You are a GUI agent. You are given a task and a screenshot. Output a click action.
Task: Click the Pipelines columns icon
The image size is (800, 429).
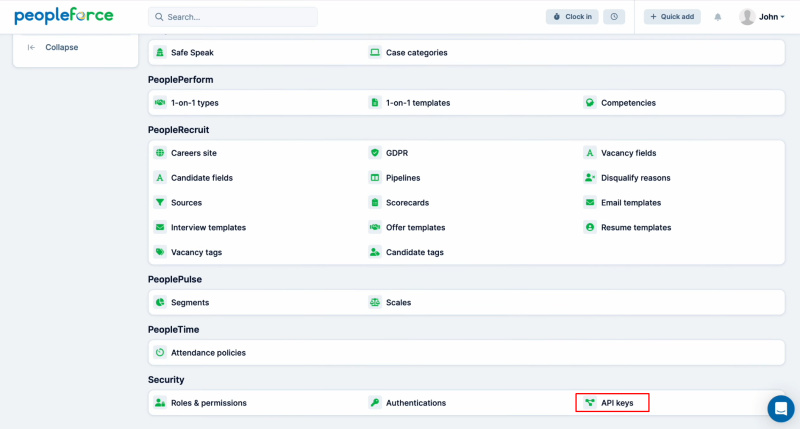[x=375, y=178]
